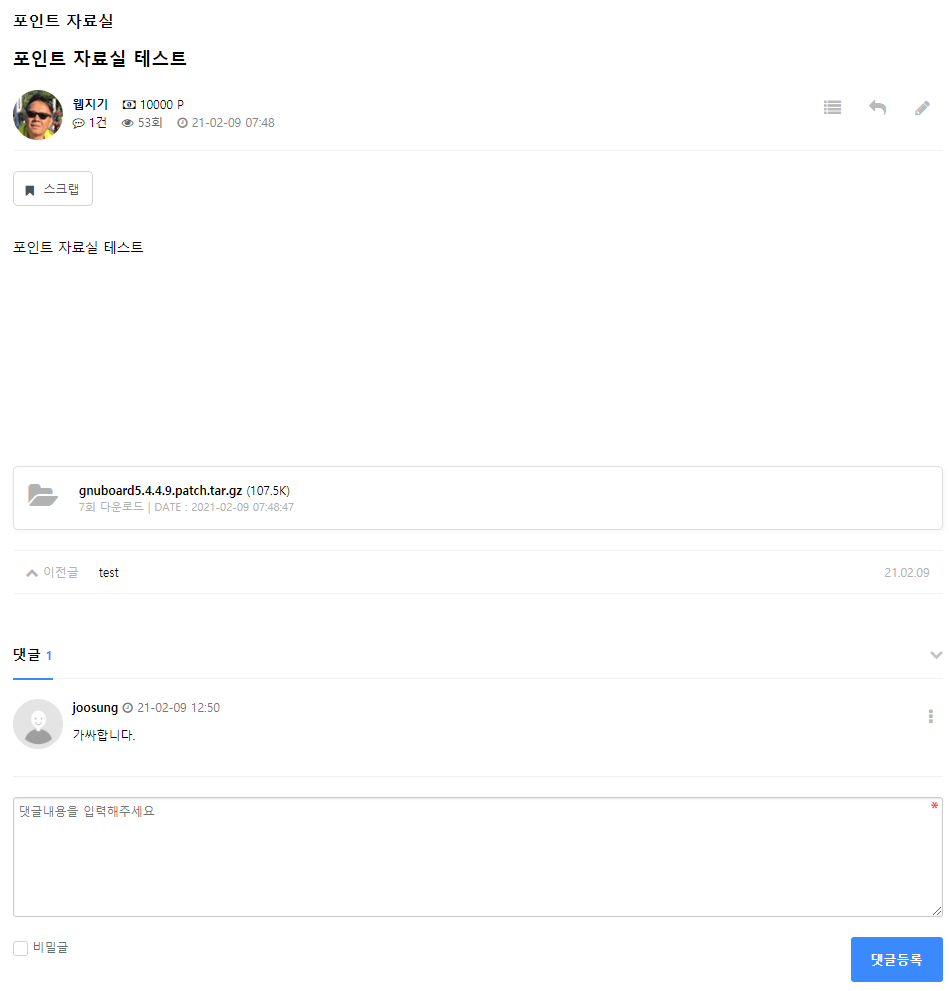Check the 비밀글 secret comment checkbox
949x991 pixels.
pyautogui.click(x=20, y=948)
